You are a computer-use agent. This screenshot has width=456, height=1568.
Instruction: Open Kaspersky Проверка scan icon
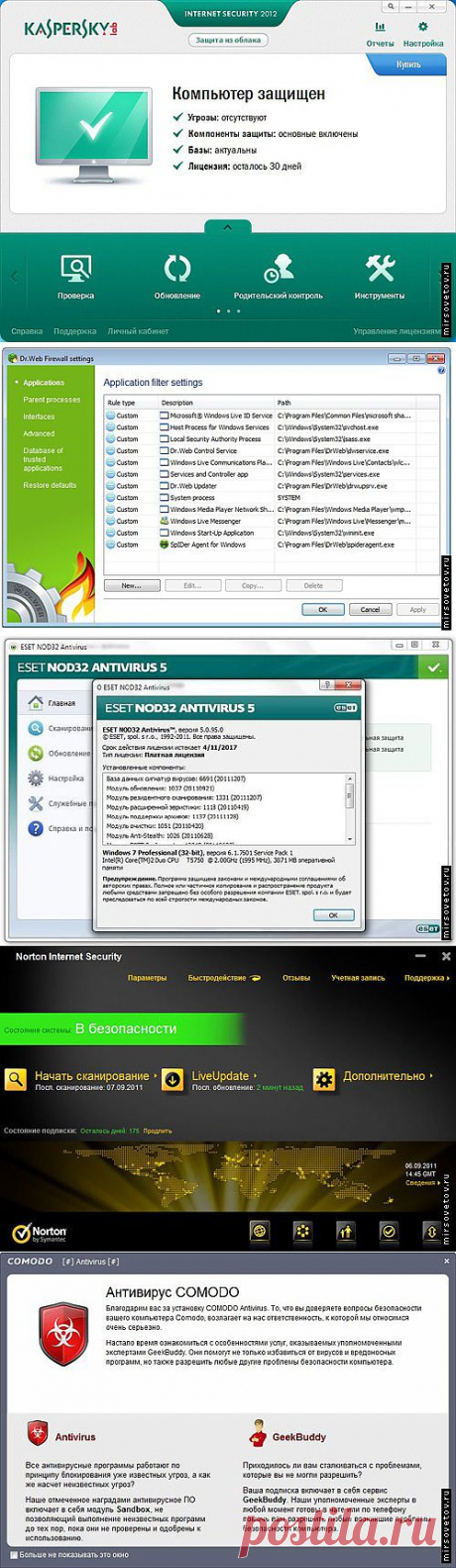tap(75, 269)
